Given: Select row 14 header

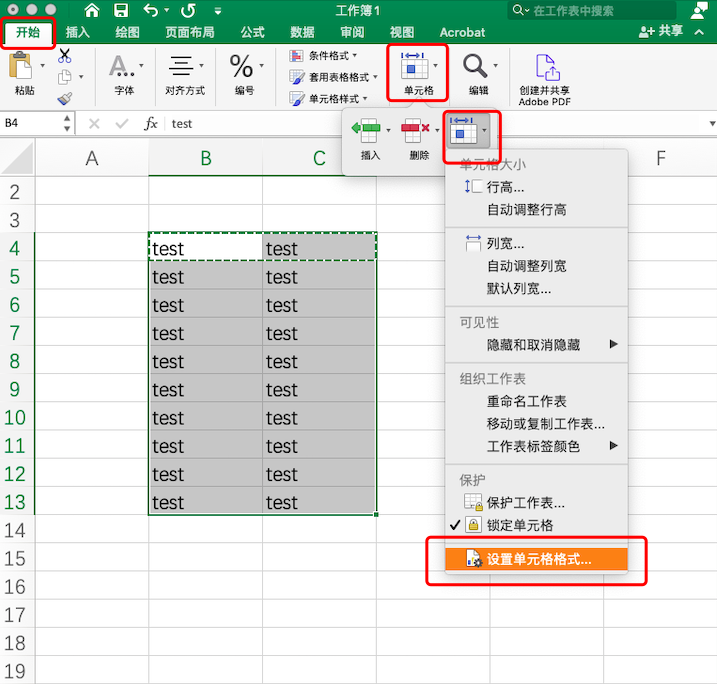Looking at the screenshot, I should click(16, 530).
